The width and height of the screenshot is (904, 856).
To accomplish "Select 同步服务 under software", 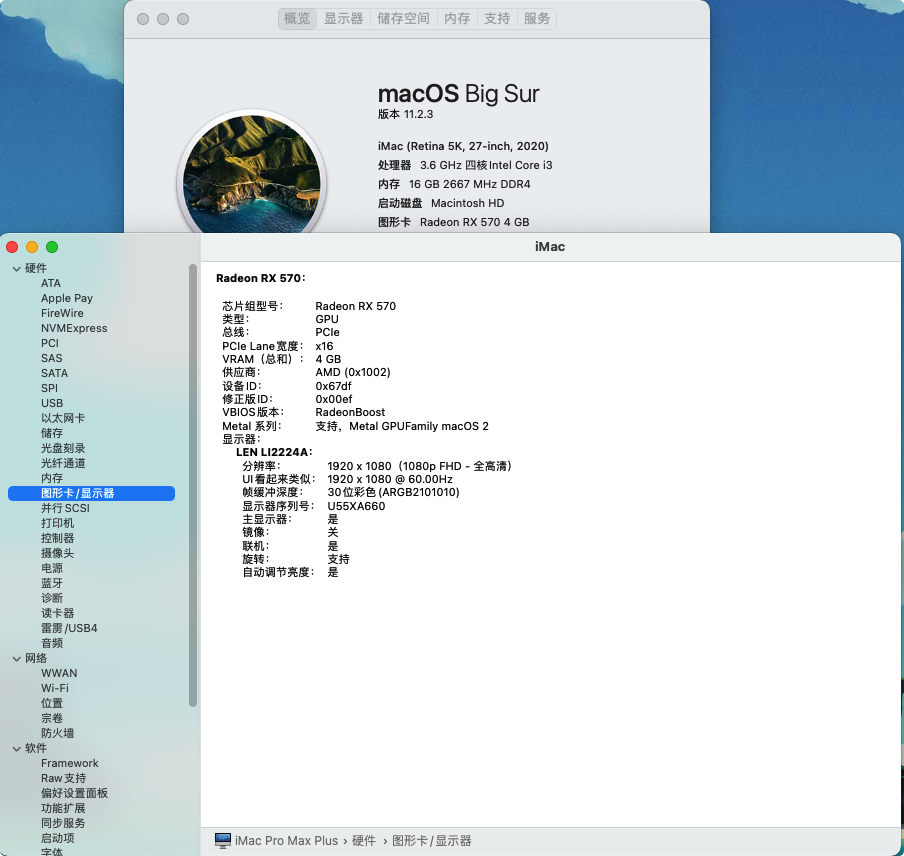I will [63, 823].
